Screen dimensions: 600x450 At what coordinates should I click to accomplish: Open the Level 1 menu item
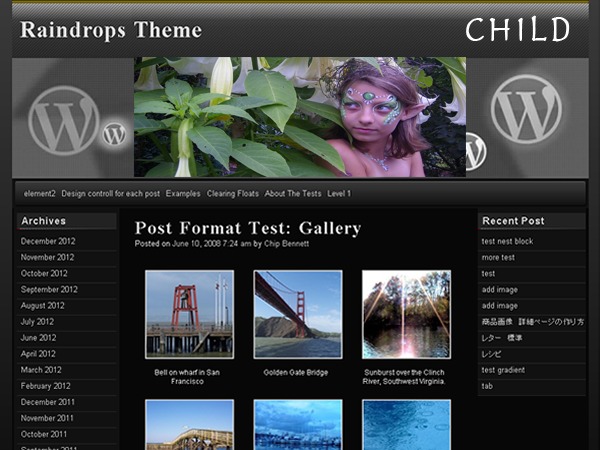click(x=339, y=194)
